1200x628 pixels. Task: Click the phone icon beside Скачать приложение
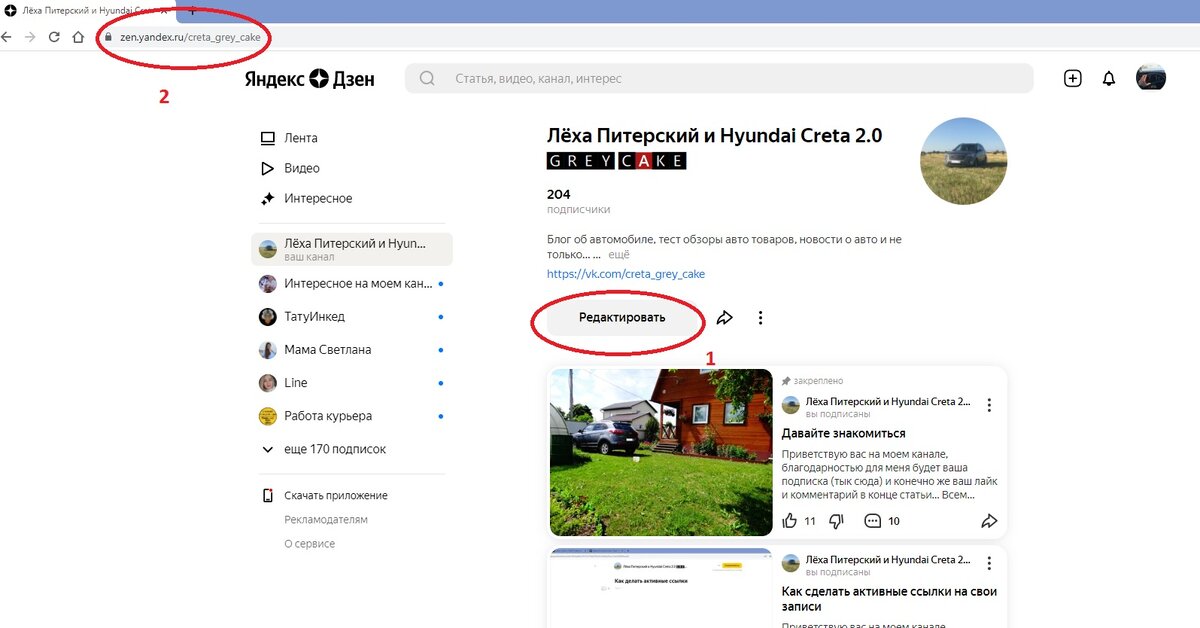point(267,495)
